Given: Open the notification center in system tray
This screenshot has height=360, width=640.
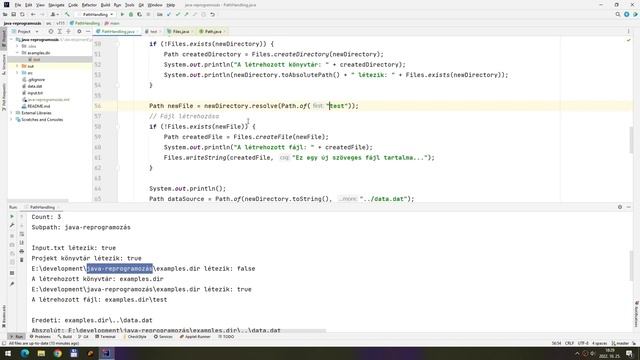Looking at the screenshot, I should (x=629, y=353).
